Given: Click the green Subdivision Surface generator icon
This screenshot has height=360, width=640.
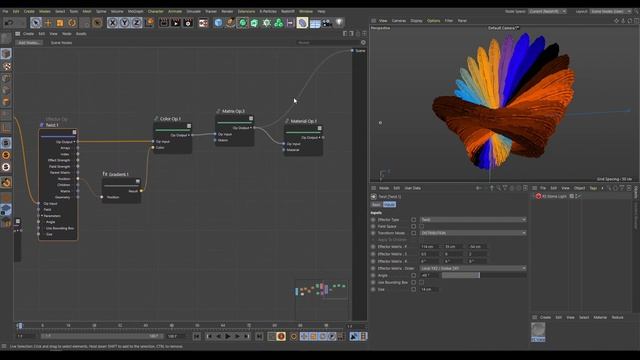Looking at the screenshot, I should click(242, 23).
